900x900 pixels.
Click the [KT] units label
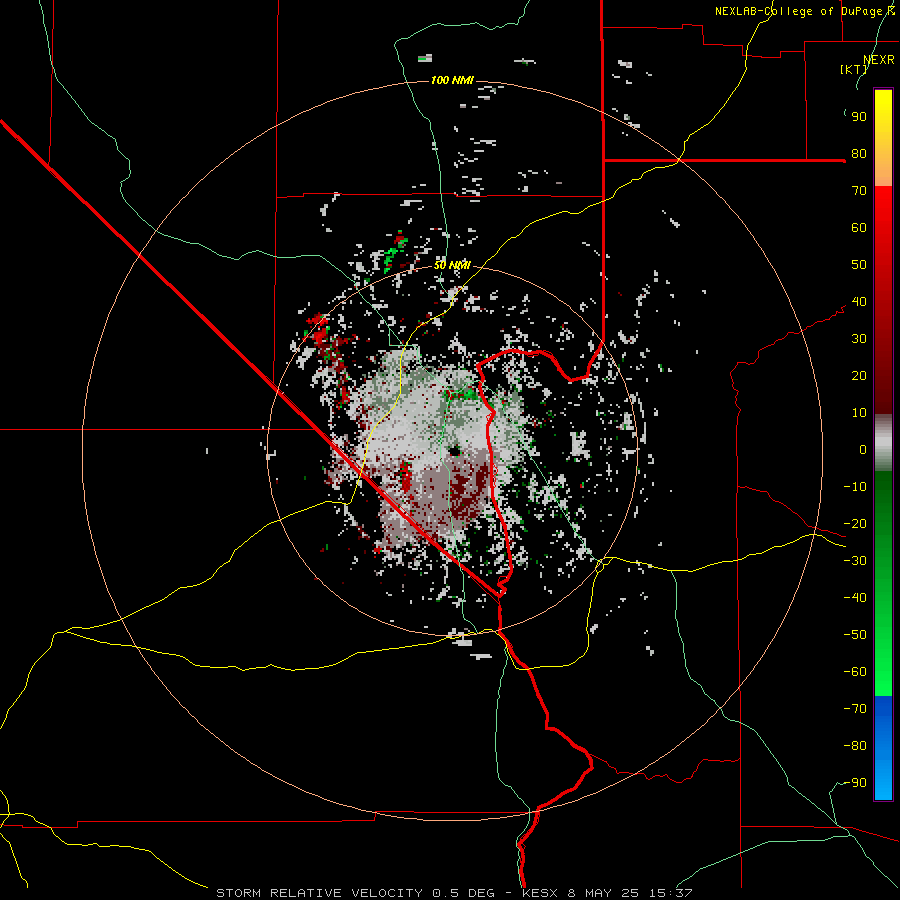pos(853,69)
